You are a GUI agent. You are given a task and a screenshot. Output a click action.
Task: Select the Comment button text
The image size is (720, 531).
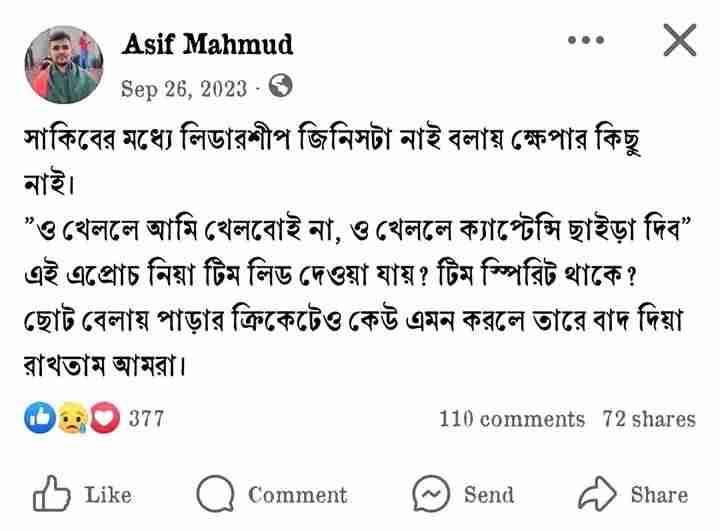298,495
